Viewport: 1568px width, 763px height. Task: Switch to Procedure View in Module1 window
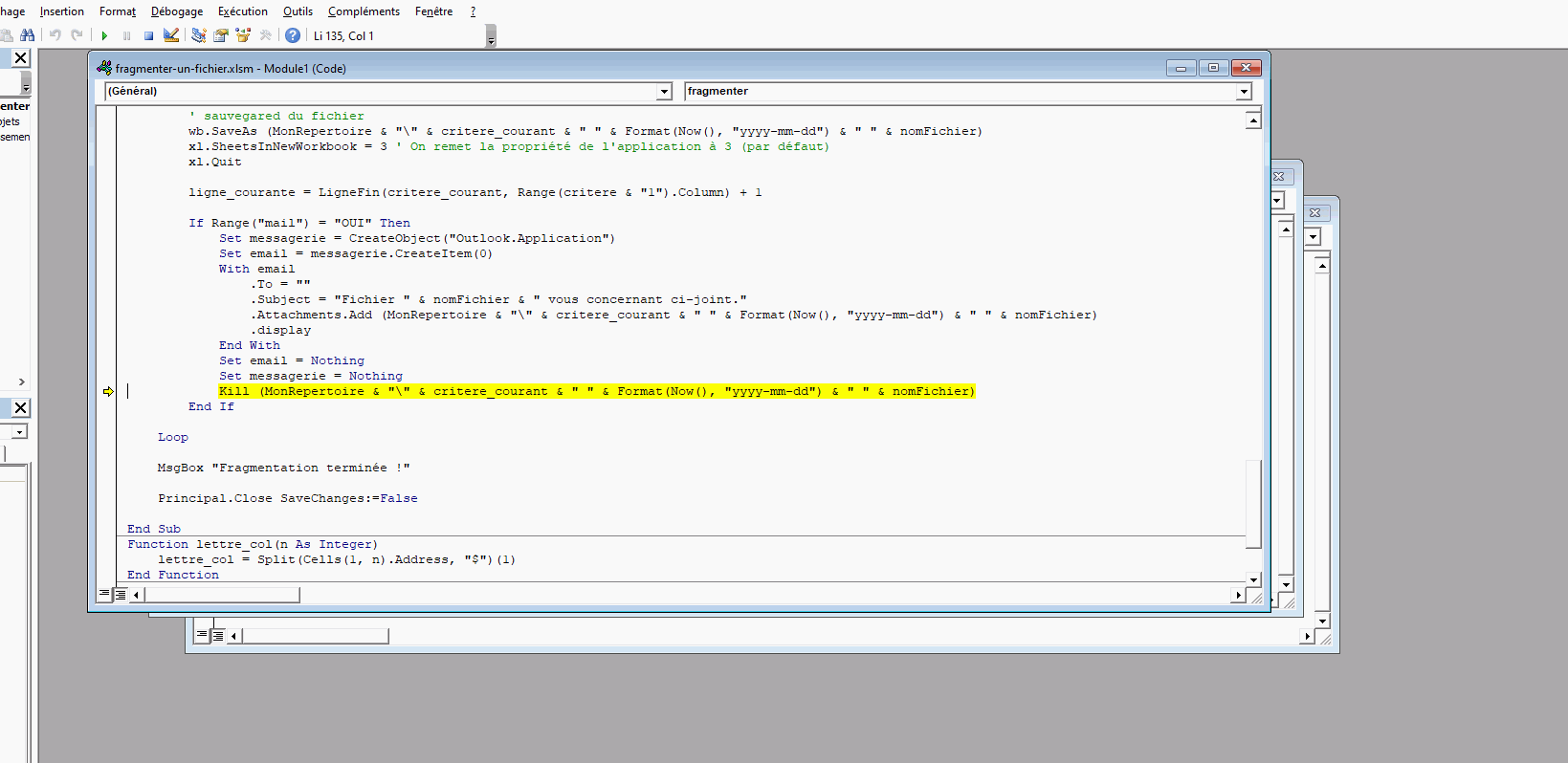pyautogui.click(x=104, y=595)
